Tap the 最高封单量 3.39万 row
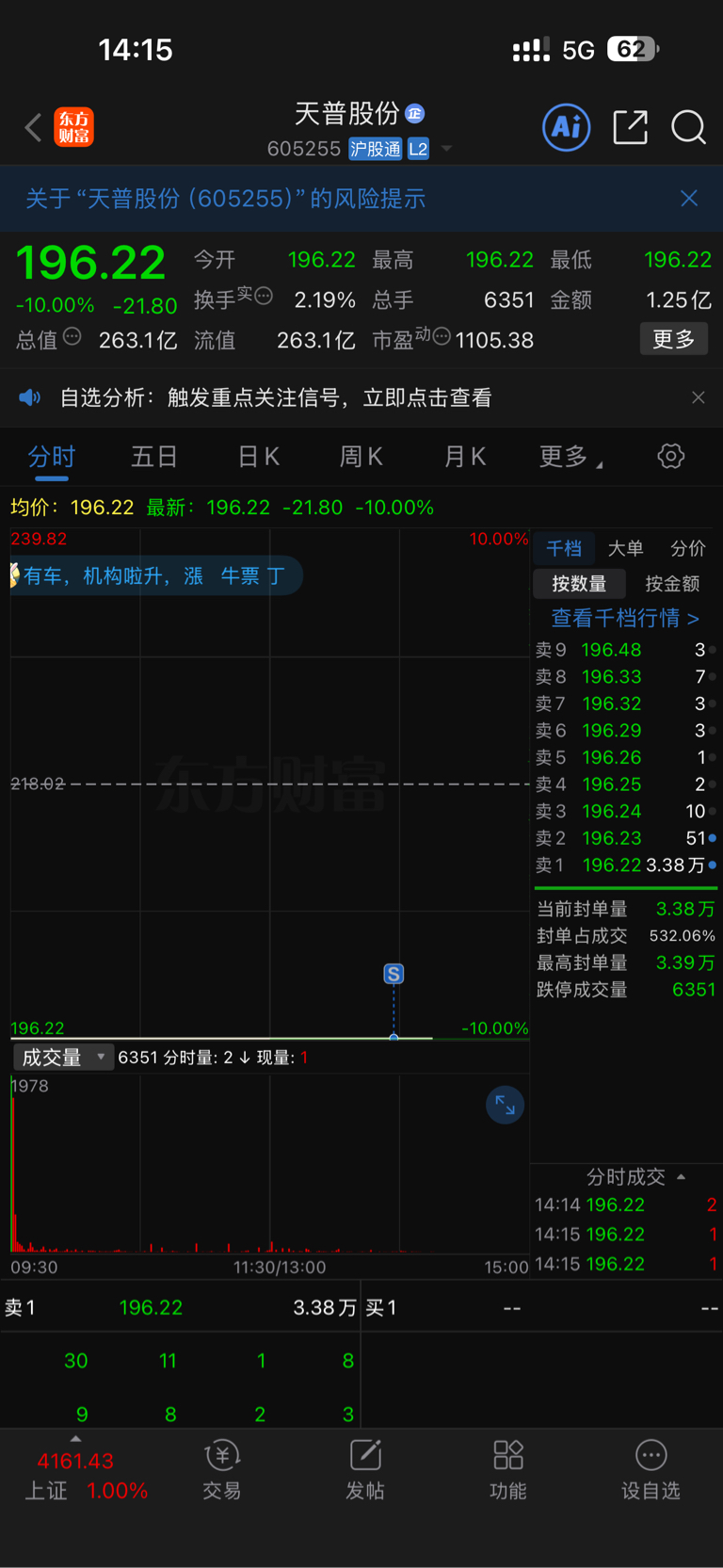This screenshot has height=1568, width=723. (625, 962)
